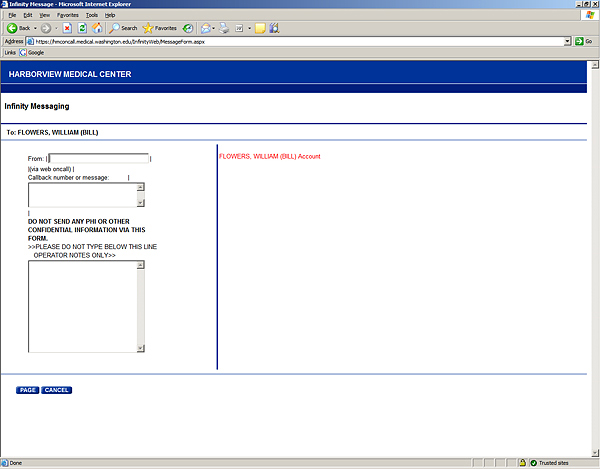
Task: Open the Search toolbar button
Action: click(x=123, y=28)
